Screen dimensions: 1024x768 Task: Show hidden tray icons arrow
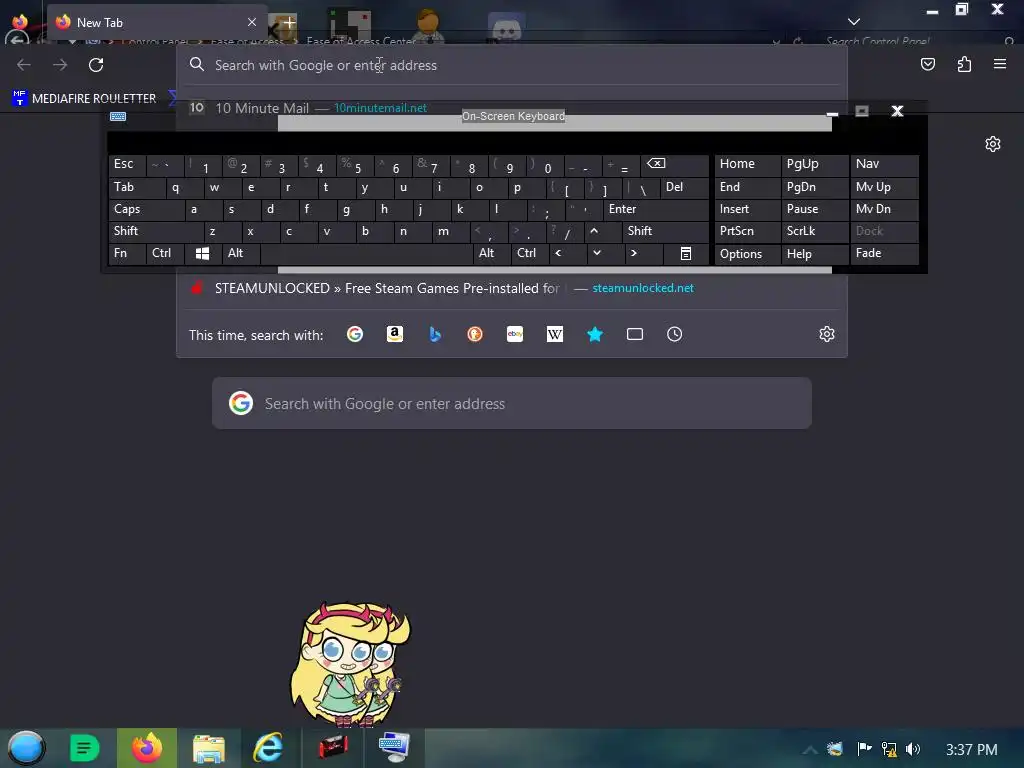click(x=810, y=750)
